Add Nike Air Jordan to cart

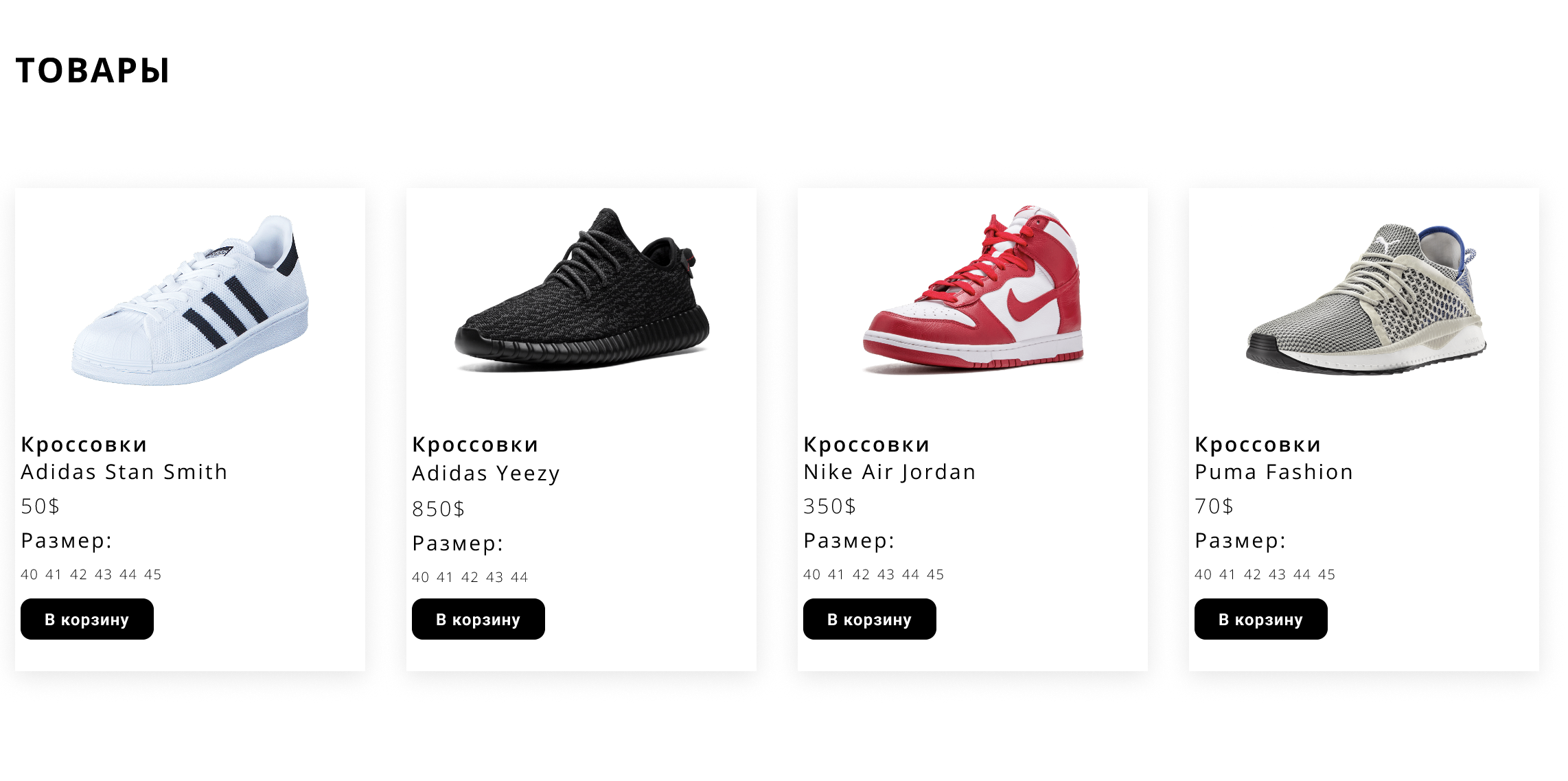click(x=870, y=619)
